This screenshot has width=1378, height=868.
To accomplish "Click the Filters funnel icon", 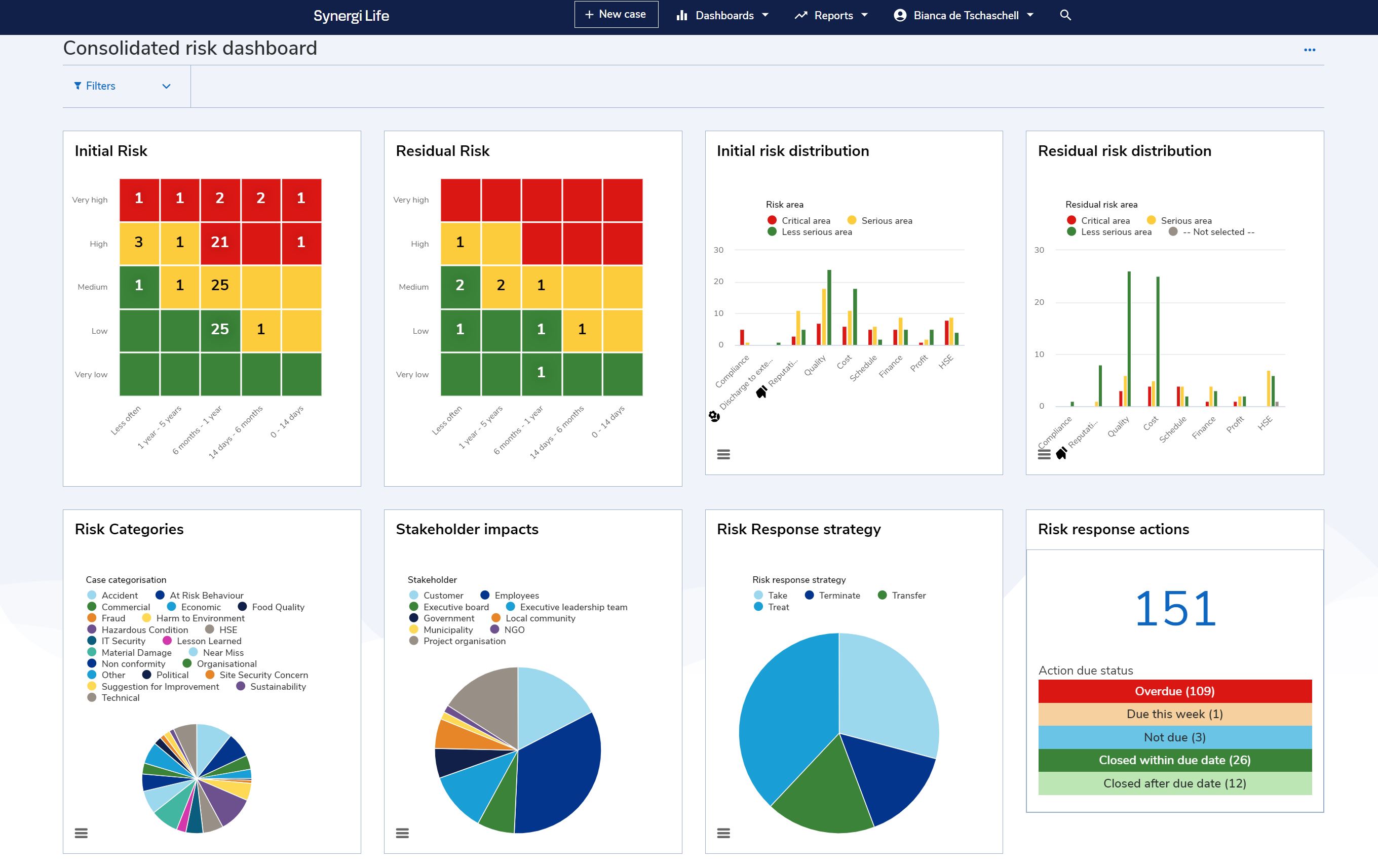I will point(79,86).
